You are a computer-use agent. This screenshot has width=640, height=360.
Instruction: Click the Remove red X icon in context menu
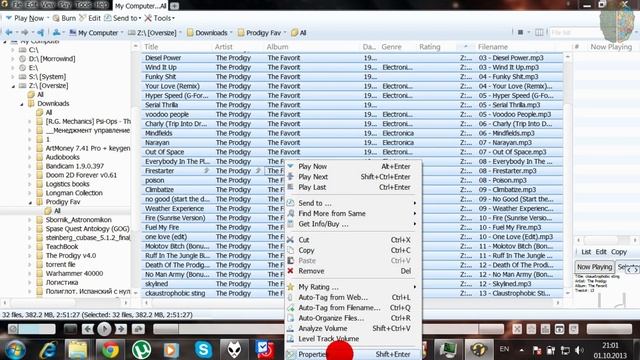pos(290,271)
